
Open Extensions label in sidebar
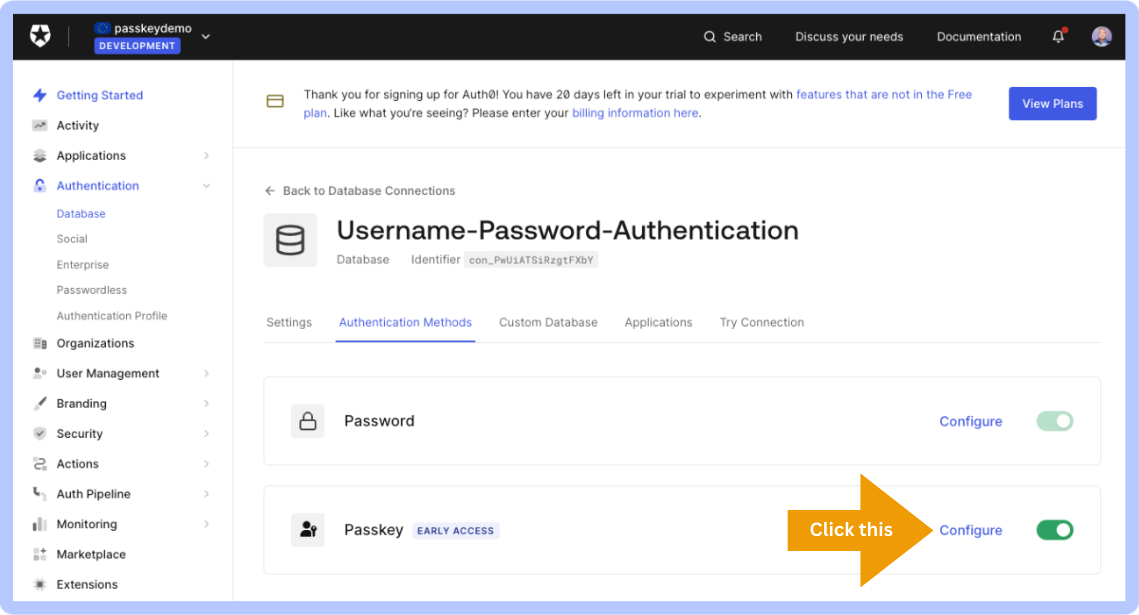tap(87, 585)
